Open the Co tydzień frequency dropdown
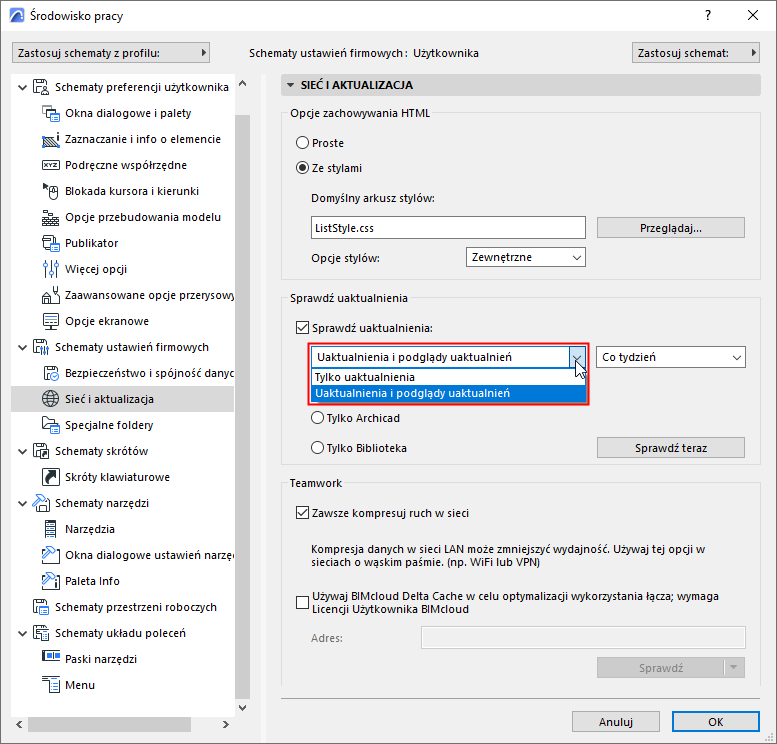This screenshot has width=777, height=744. coord(670,357)
